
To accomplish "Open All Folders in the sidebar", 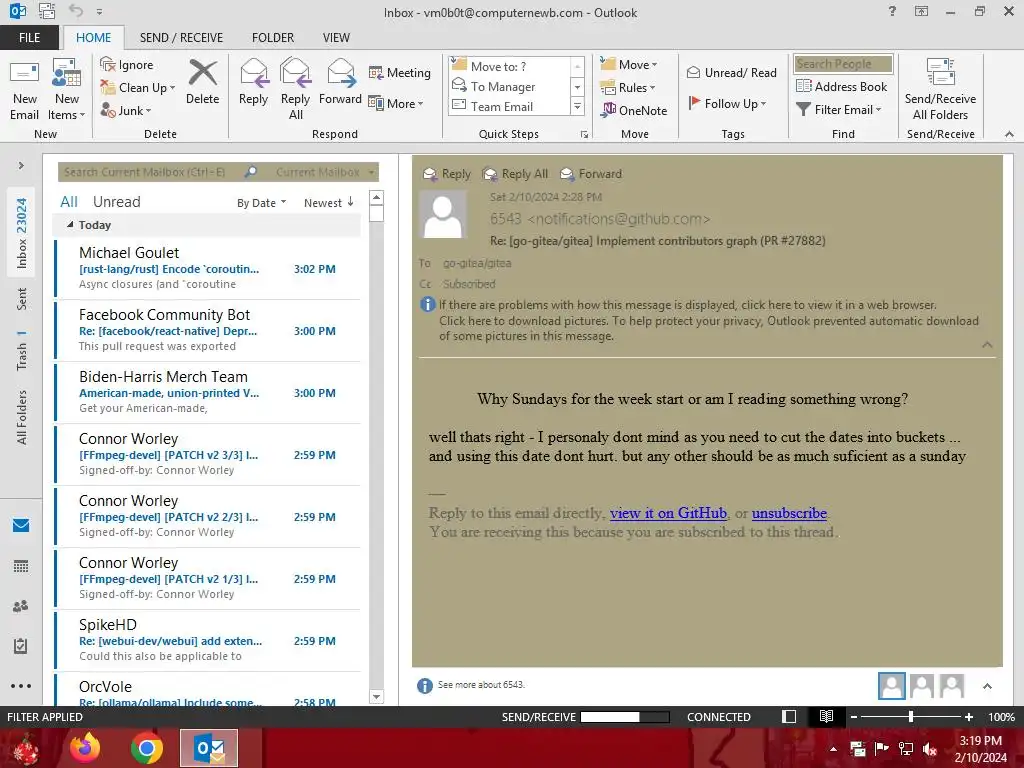I will [22, 418].
